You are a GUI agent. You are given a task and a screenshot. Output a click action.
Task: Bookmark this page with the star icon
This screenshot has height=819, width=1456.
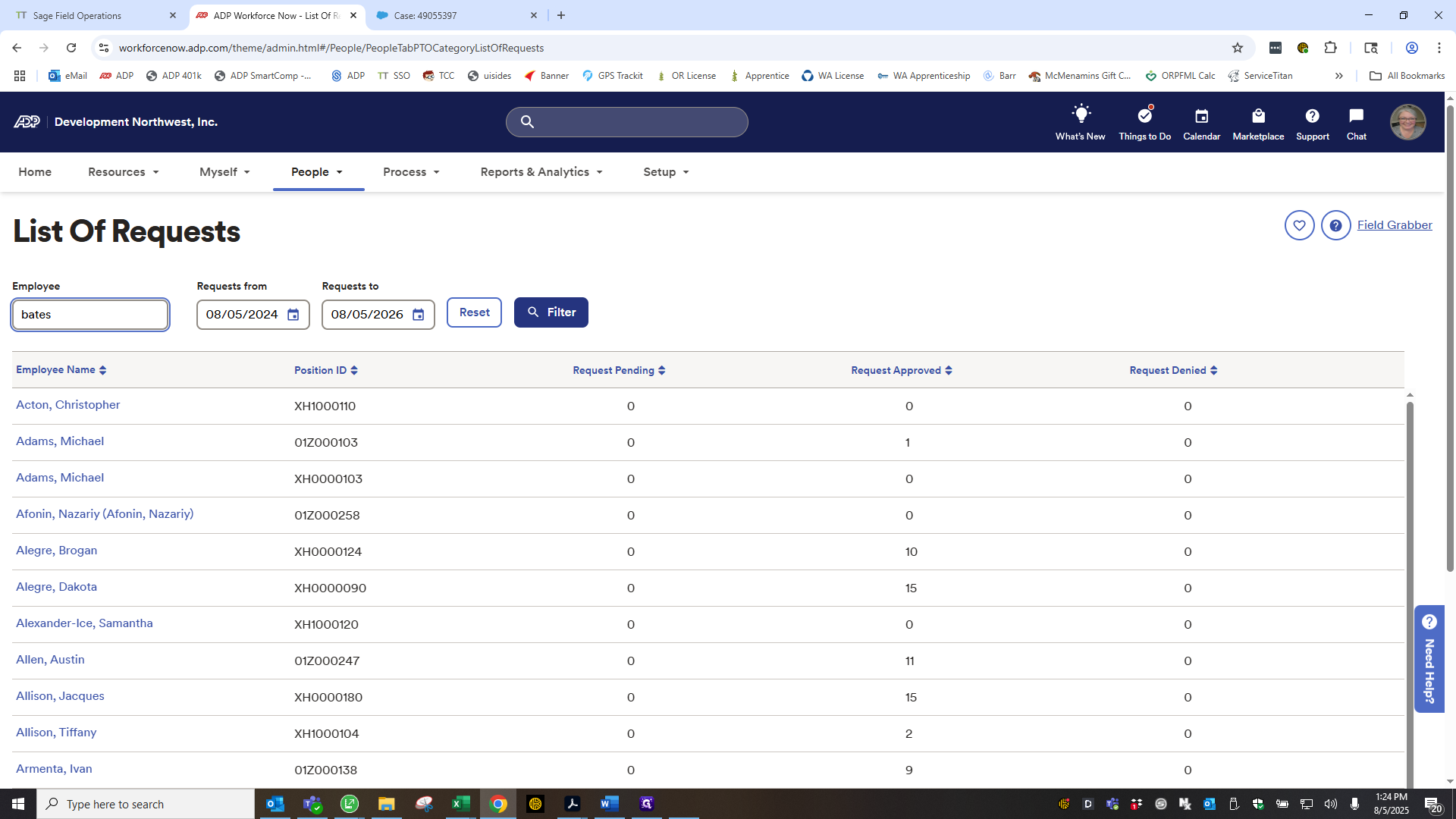[1238, 48]
